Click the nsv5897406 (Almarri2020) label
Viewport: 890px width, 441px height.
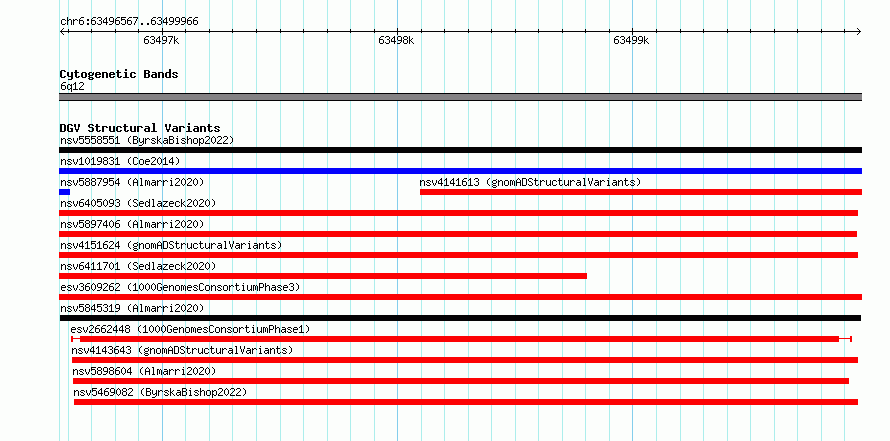132,224
